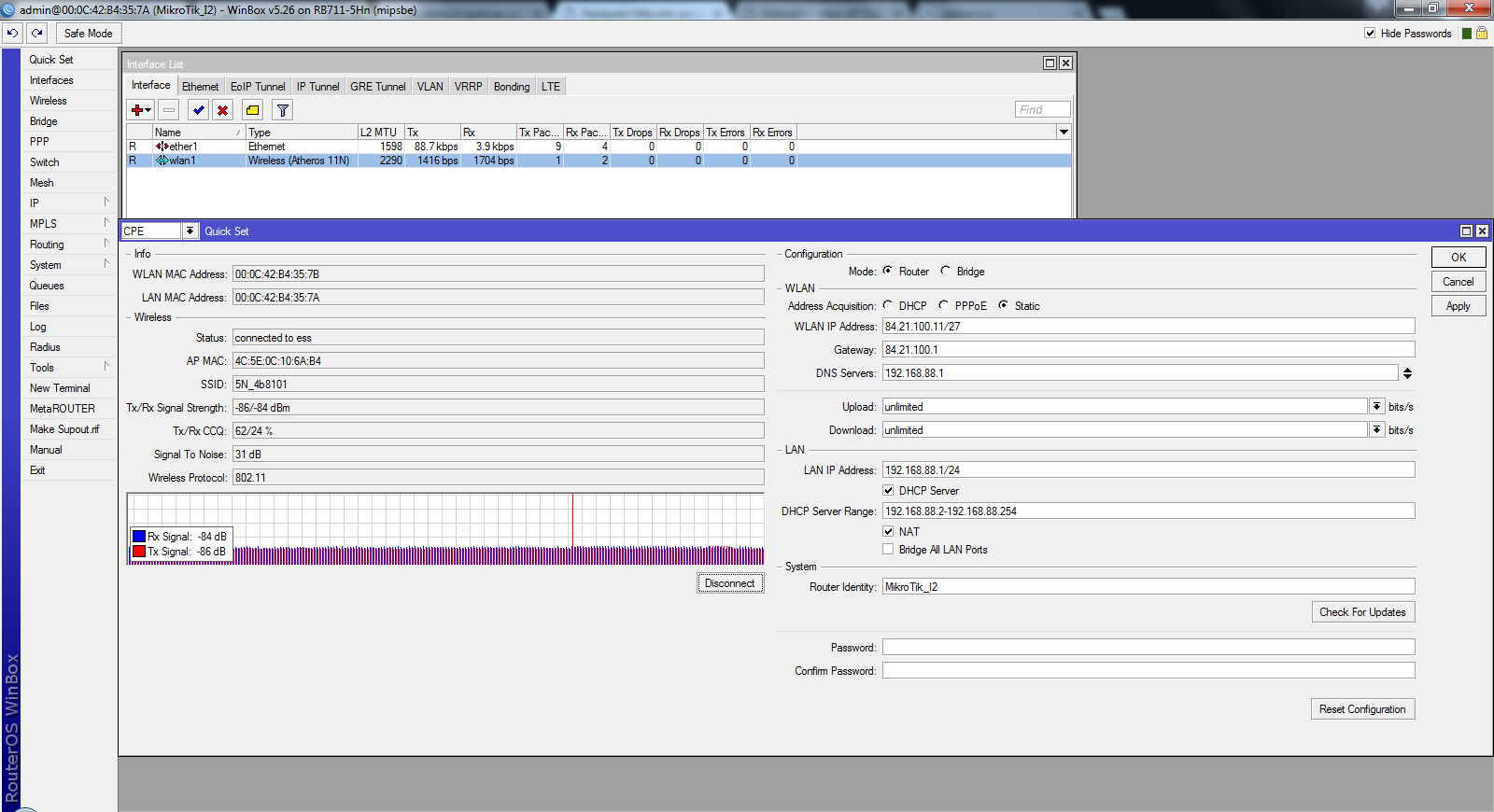The height and width of the screenshot is (812, 1494).
Task: Click the Cancel button
Action: coord(1459,282)
